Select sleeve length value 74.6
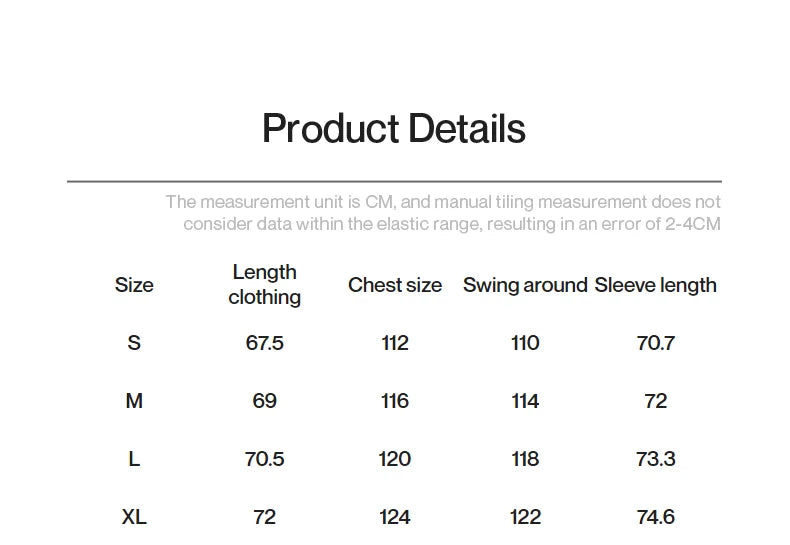This screenshot has width=790, height=545. [655, 517]
